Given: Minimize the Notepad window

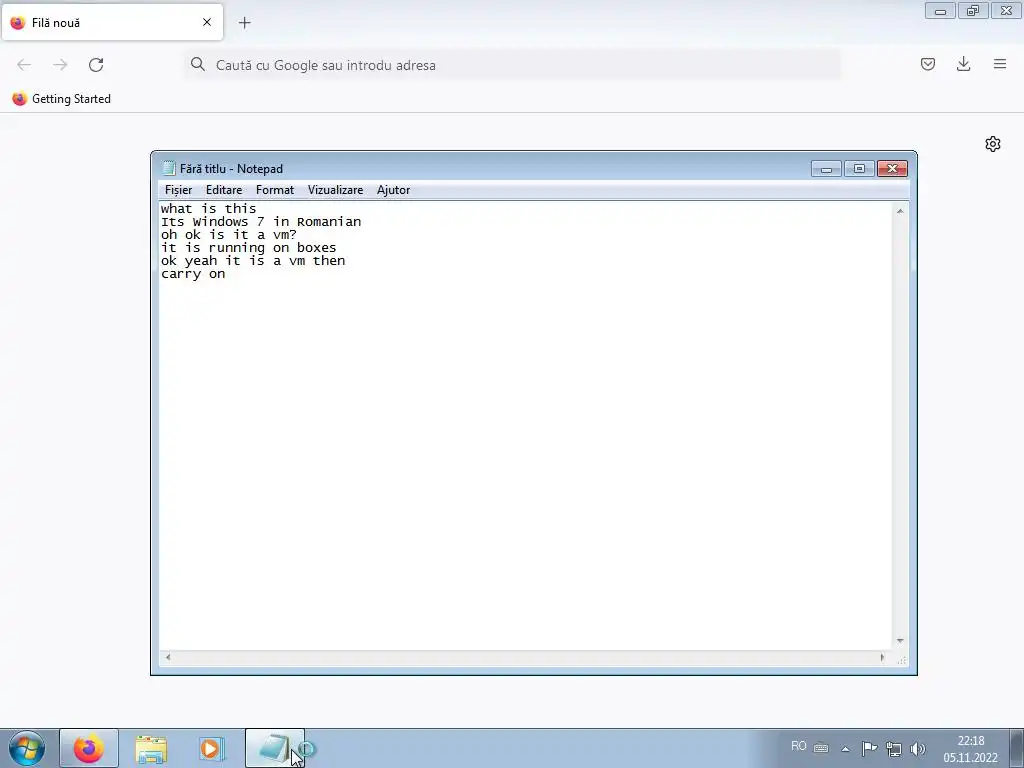Looking at the screenshot, I should click(826, 168).
